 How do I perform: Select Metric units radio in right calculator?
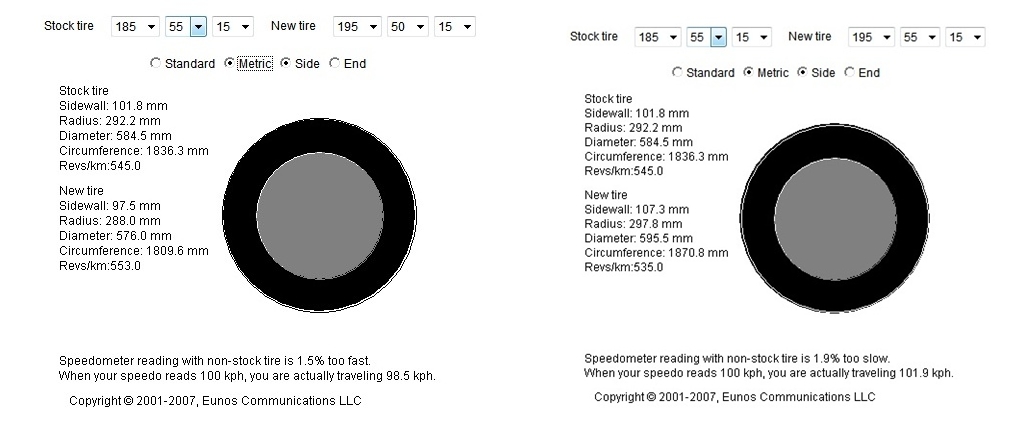pos(749,72)
